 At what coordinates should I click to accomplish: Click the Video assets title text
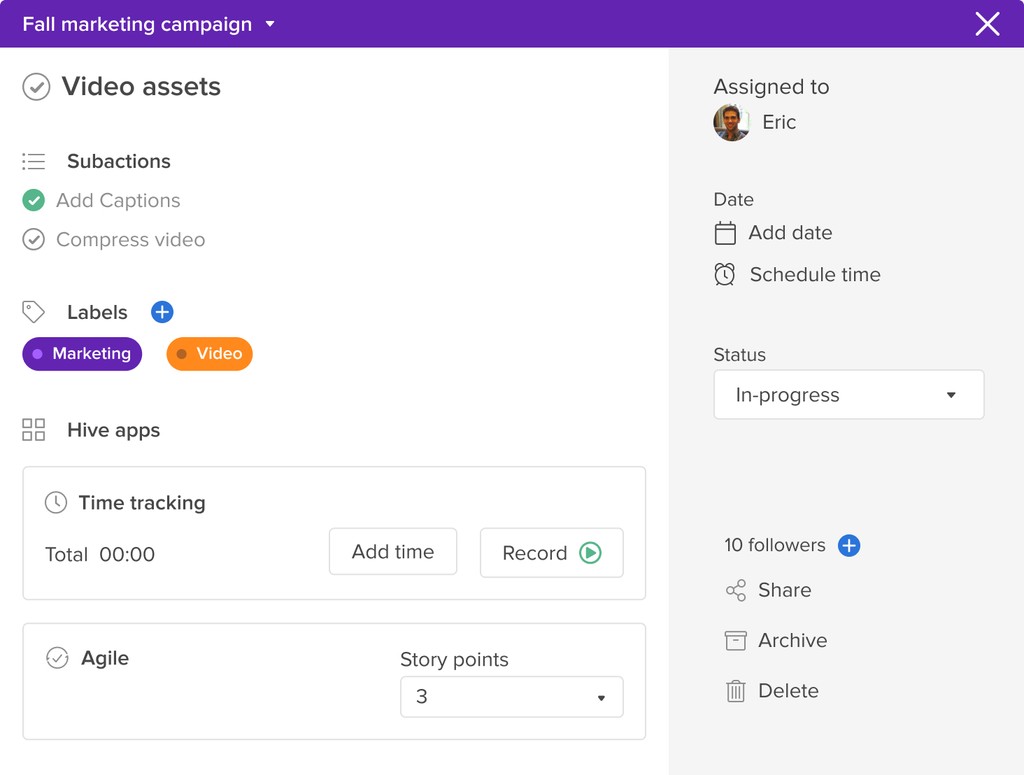coord(141,87)
